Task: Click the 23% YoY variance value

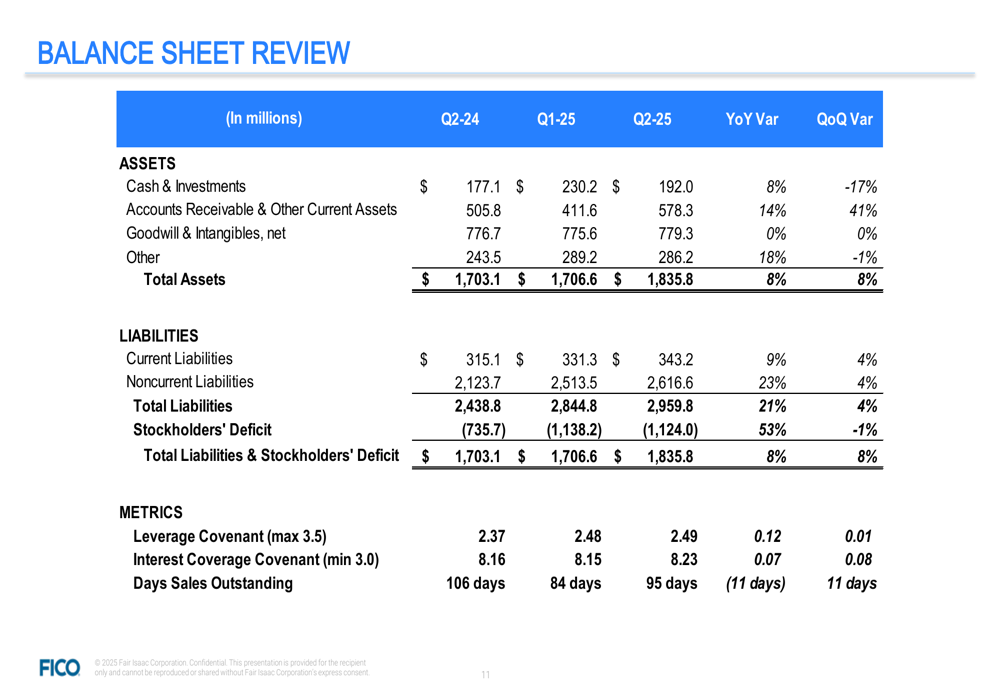Action: click(x=772, y=383)
